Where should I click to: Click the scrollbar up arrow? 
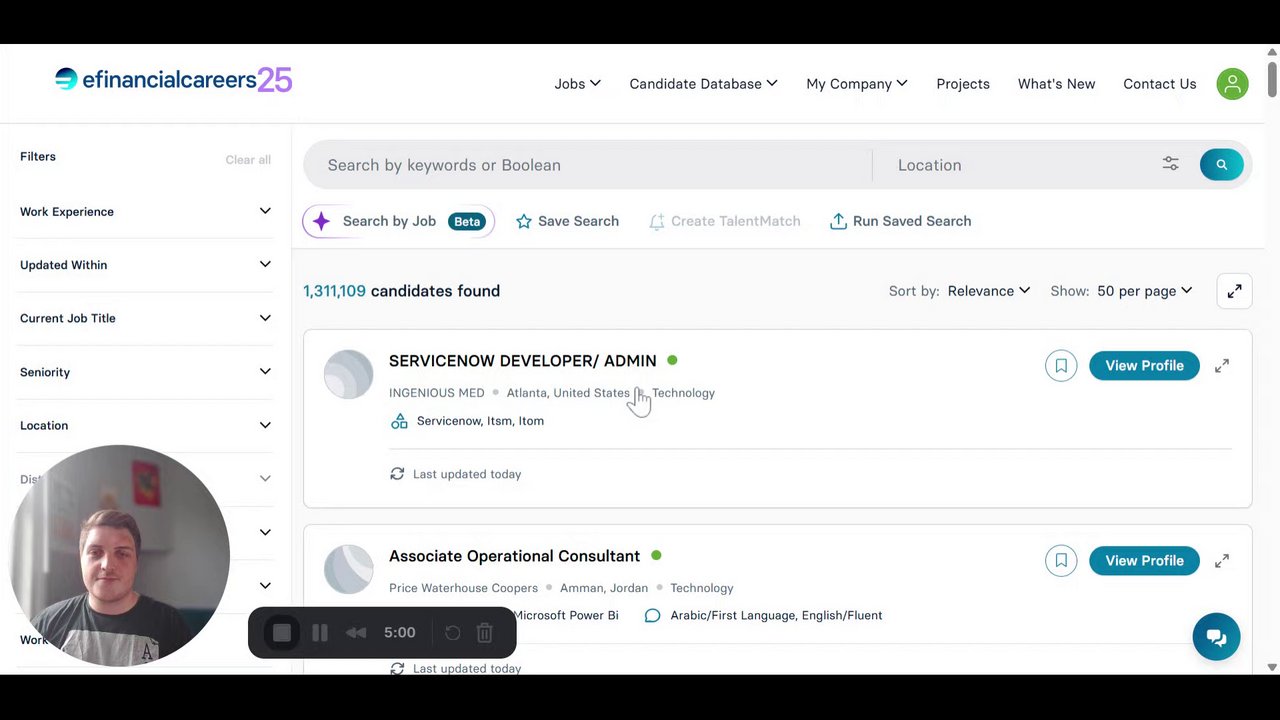coord(1272,52)
